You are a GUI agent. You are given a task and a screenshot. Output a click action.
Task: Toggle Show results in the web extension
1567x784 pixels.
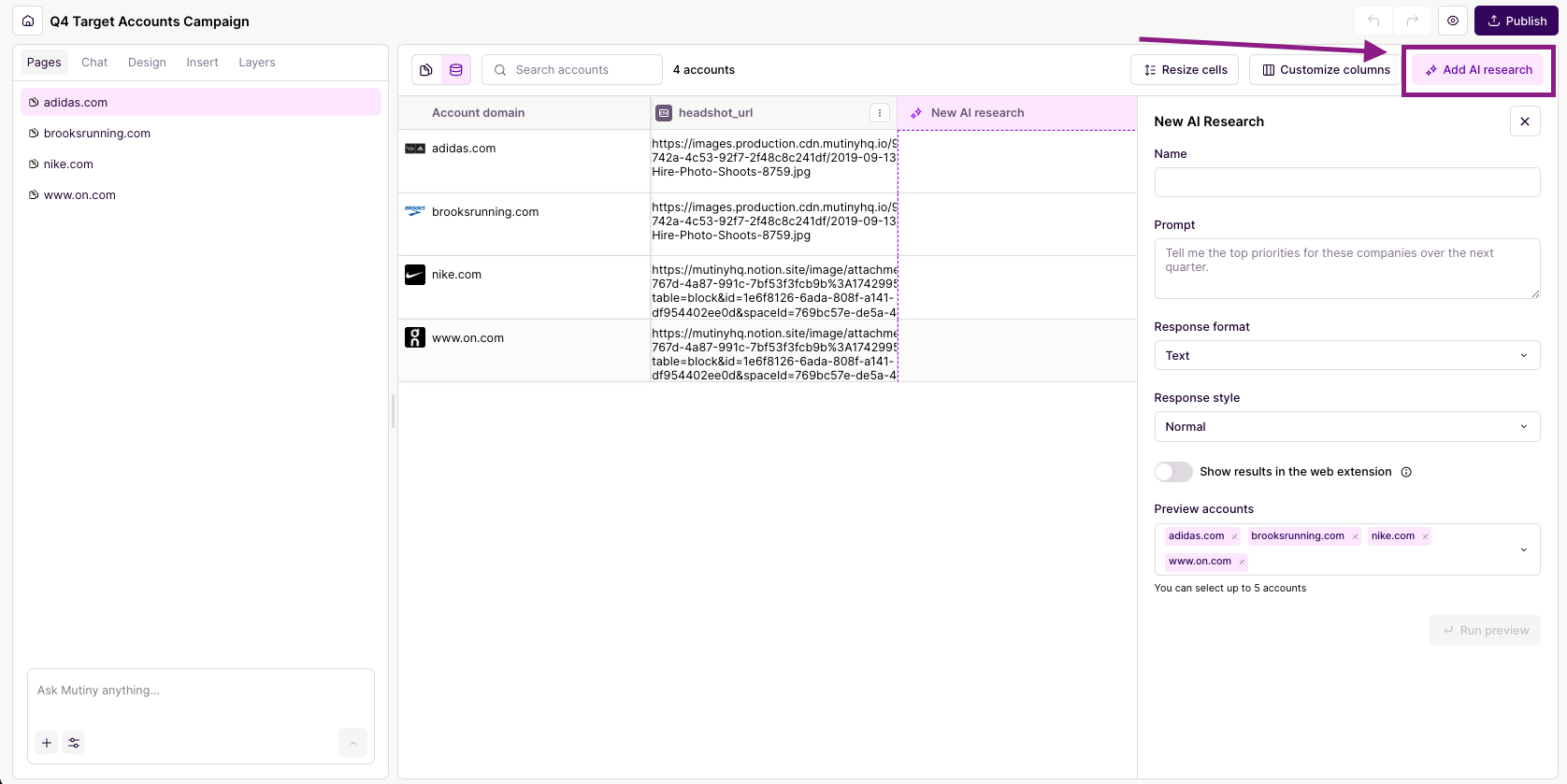(x=1173, y=472)
